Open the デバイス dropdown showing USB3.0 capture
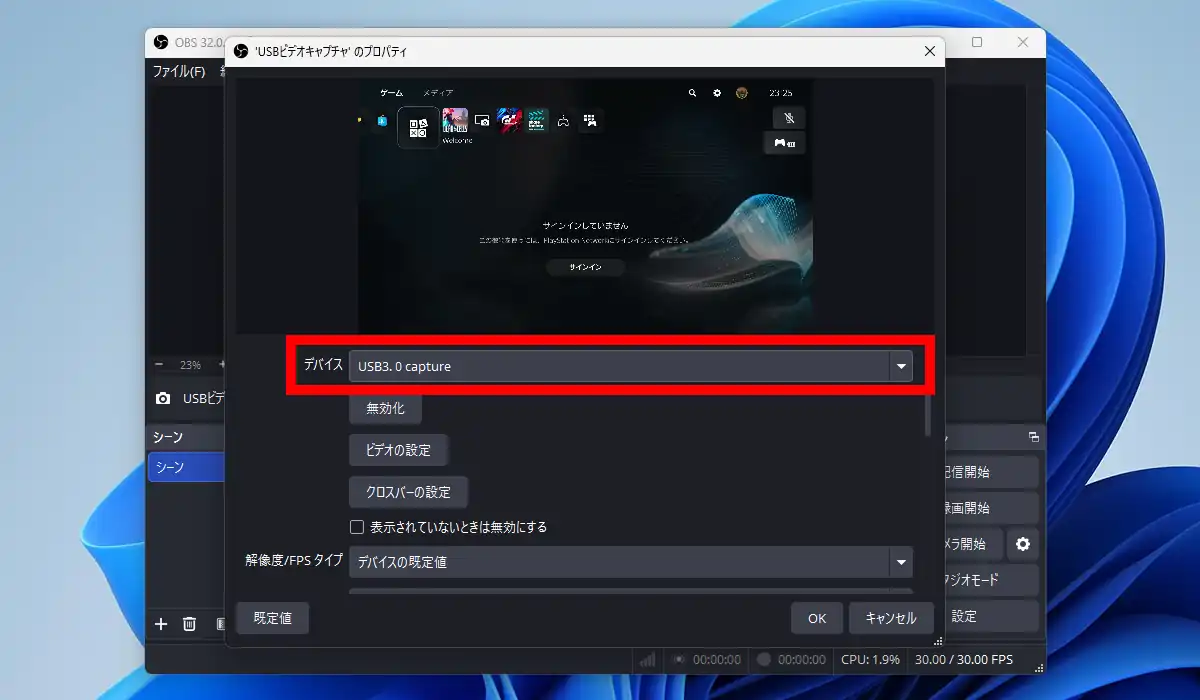1200x700 pixels. click(630, 367)
